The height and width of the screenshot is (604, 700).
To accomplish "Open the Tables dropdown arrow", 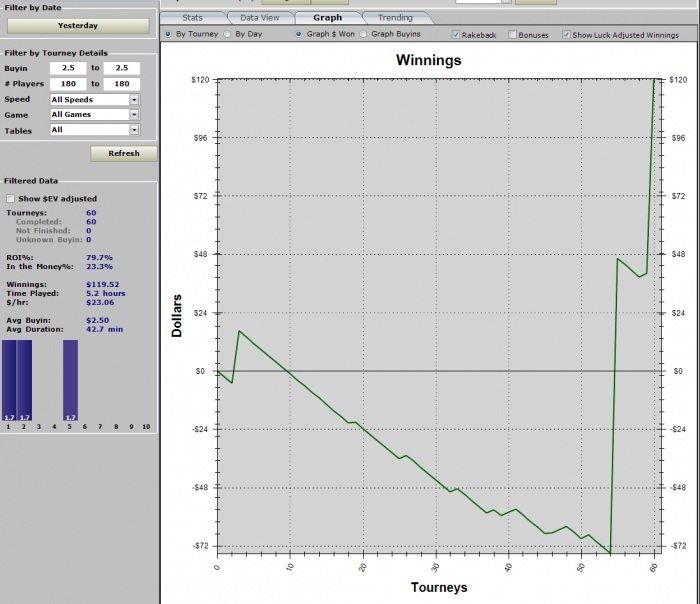I will click(134, 130).
